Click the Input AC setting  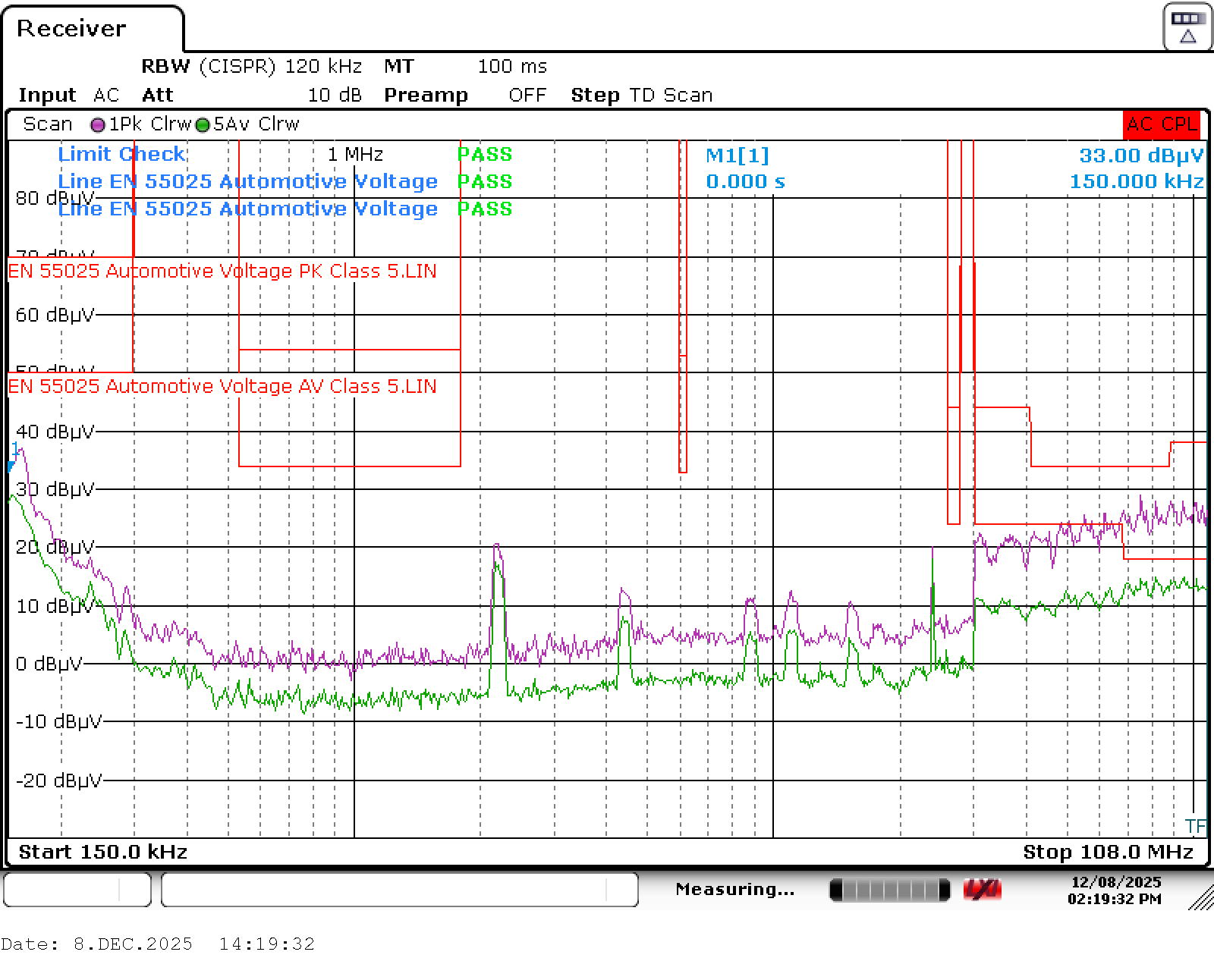coord(69,96)
